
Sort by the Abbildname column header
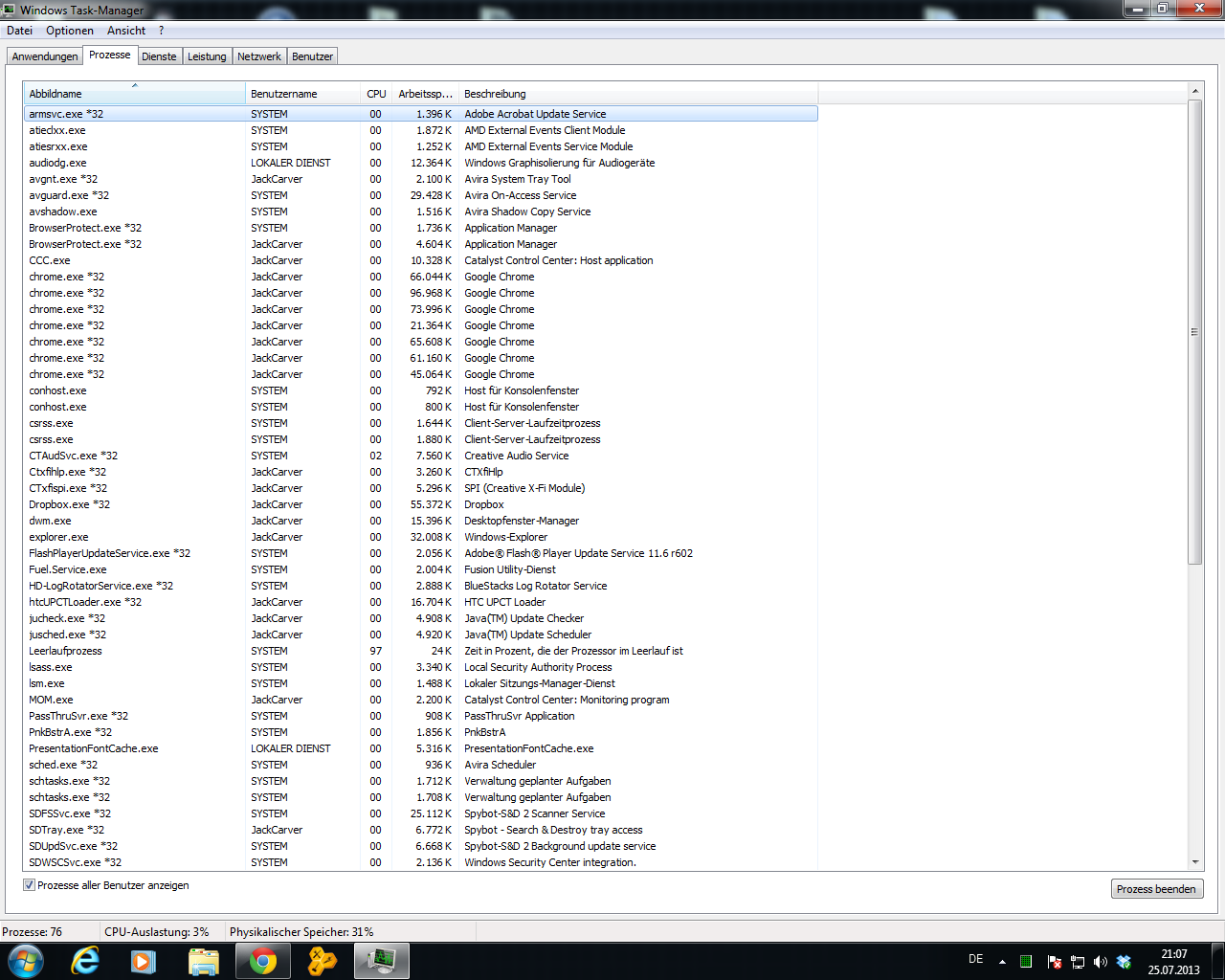coord(135,94)
